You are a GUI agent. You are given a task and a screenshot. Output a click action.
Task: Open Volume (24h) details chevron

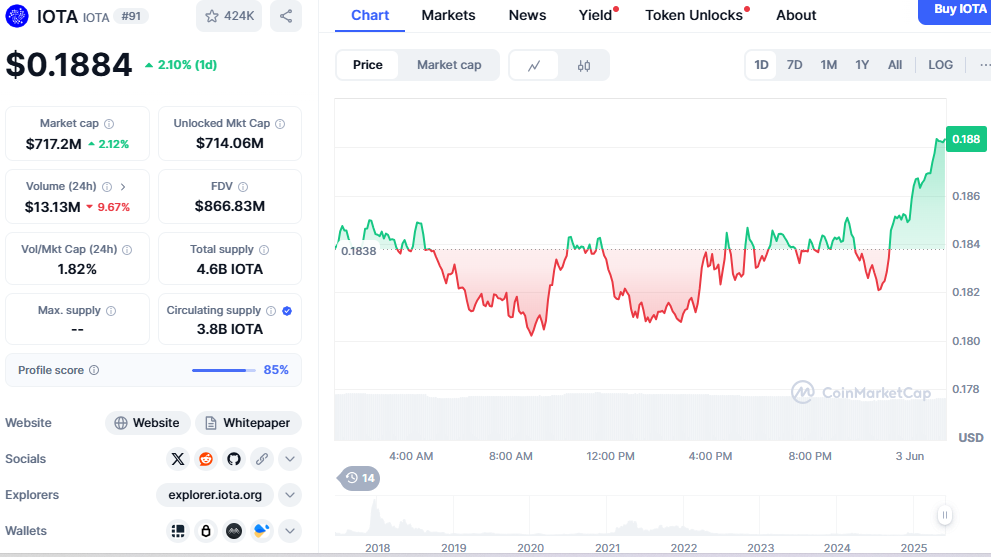click(123, 187)
